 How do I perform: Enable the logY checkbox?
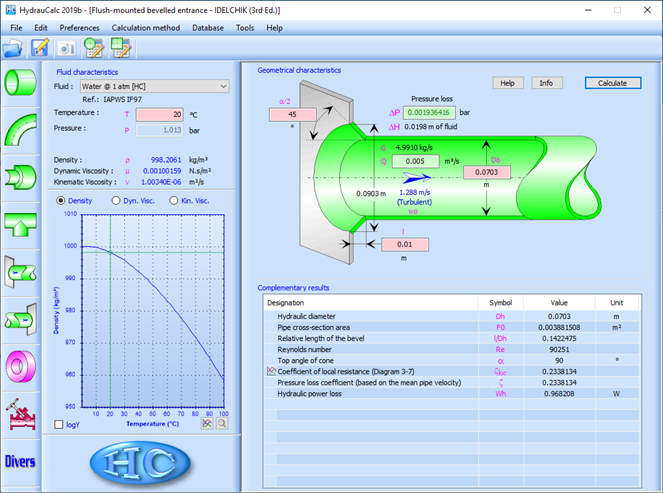tap(59, 425)
